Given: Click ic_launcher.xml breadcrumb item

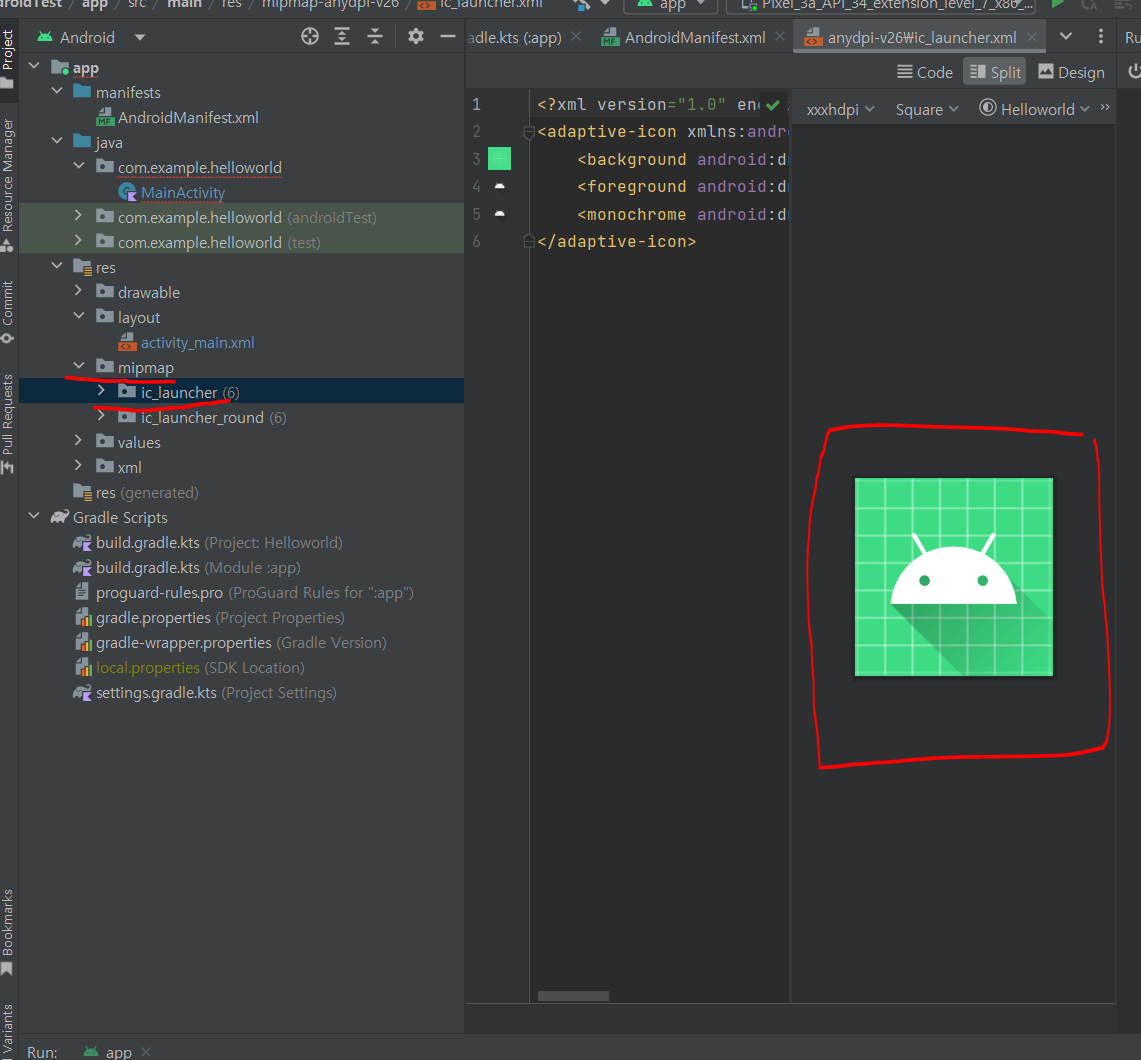Looking at the screenshot, I should 481,4.
